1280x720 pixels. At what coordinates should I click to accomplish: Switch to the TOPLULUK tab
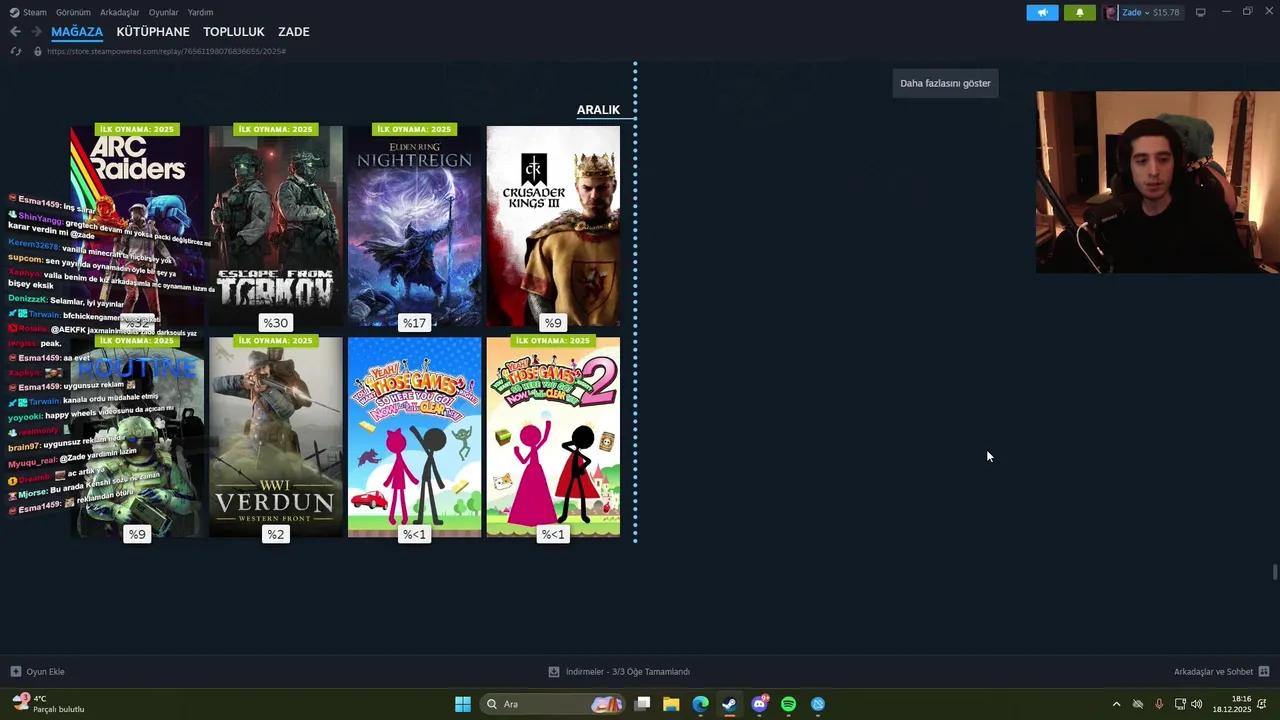(234, 32)
